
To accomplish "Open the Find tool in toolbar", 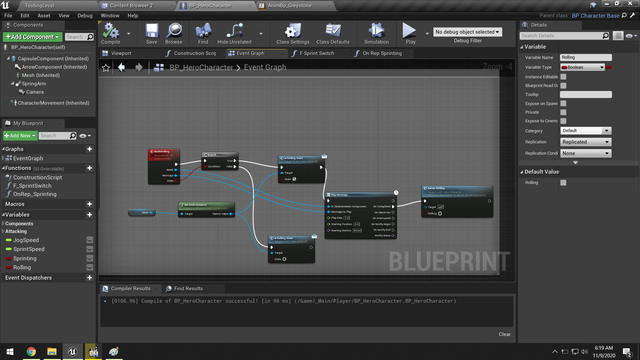I will pyautogui.click(x=203, y=33).
